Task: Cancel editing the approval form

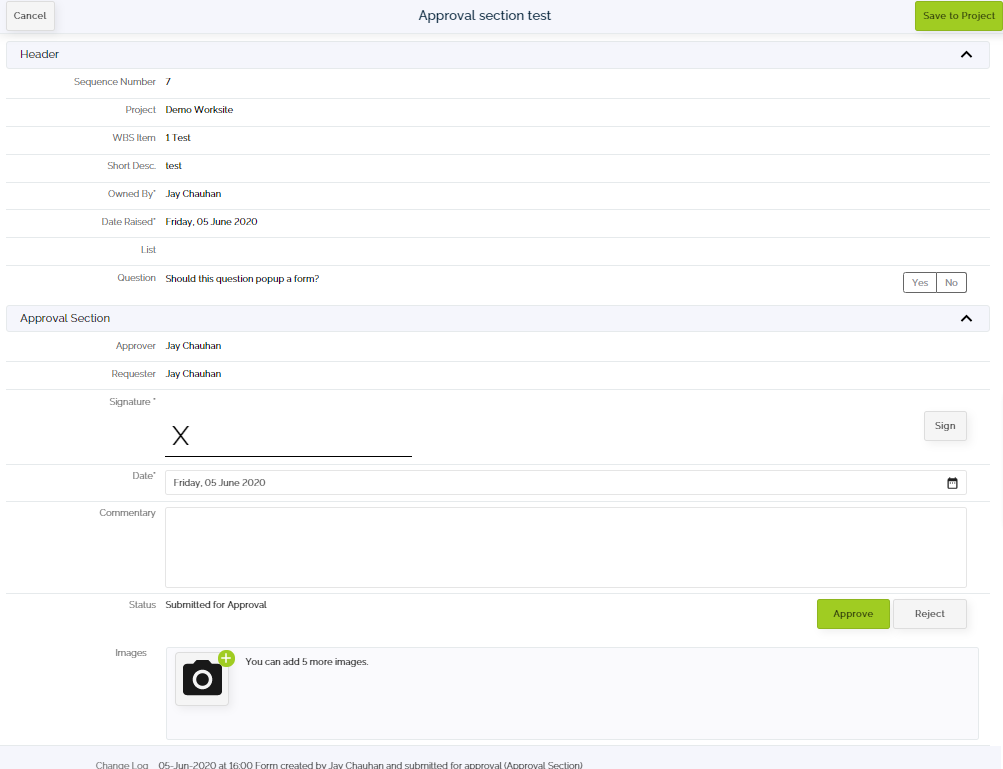Action: 29,15
